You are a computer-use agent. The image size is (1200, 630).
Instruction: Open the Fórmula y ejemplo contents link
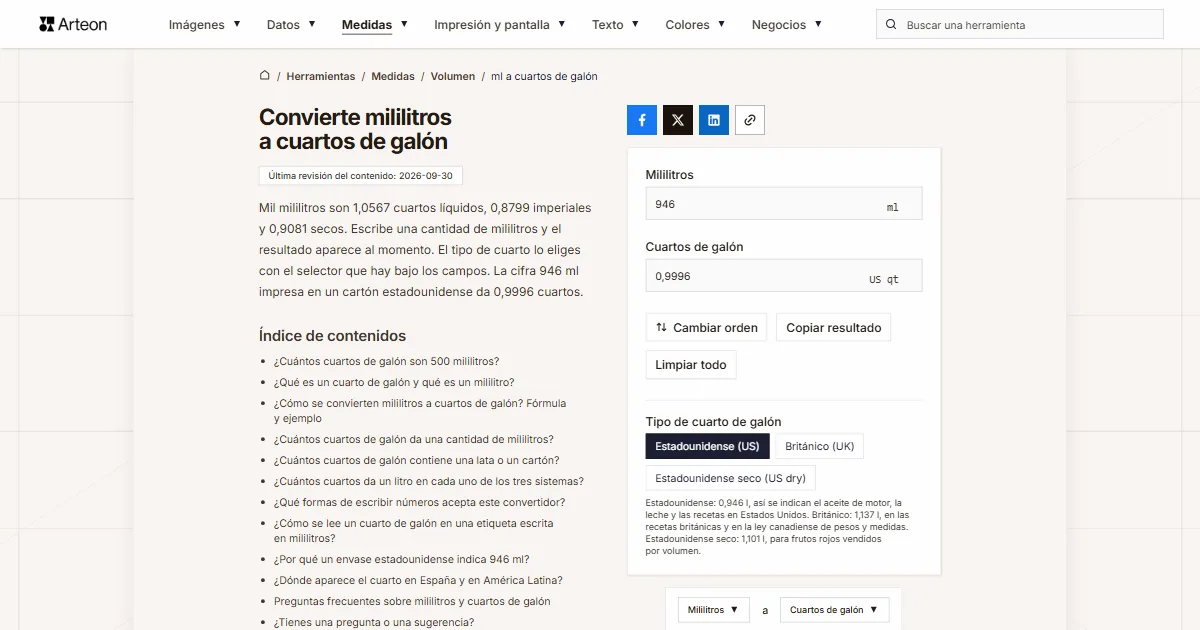(x=420, y=411)
